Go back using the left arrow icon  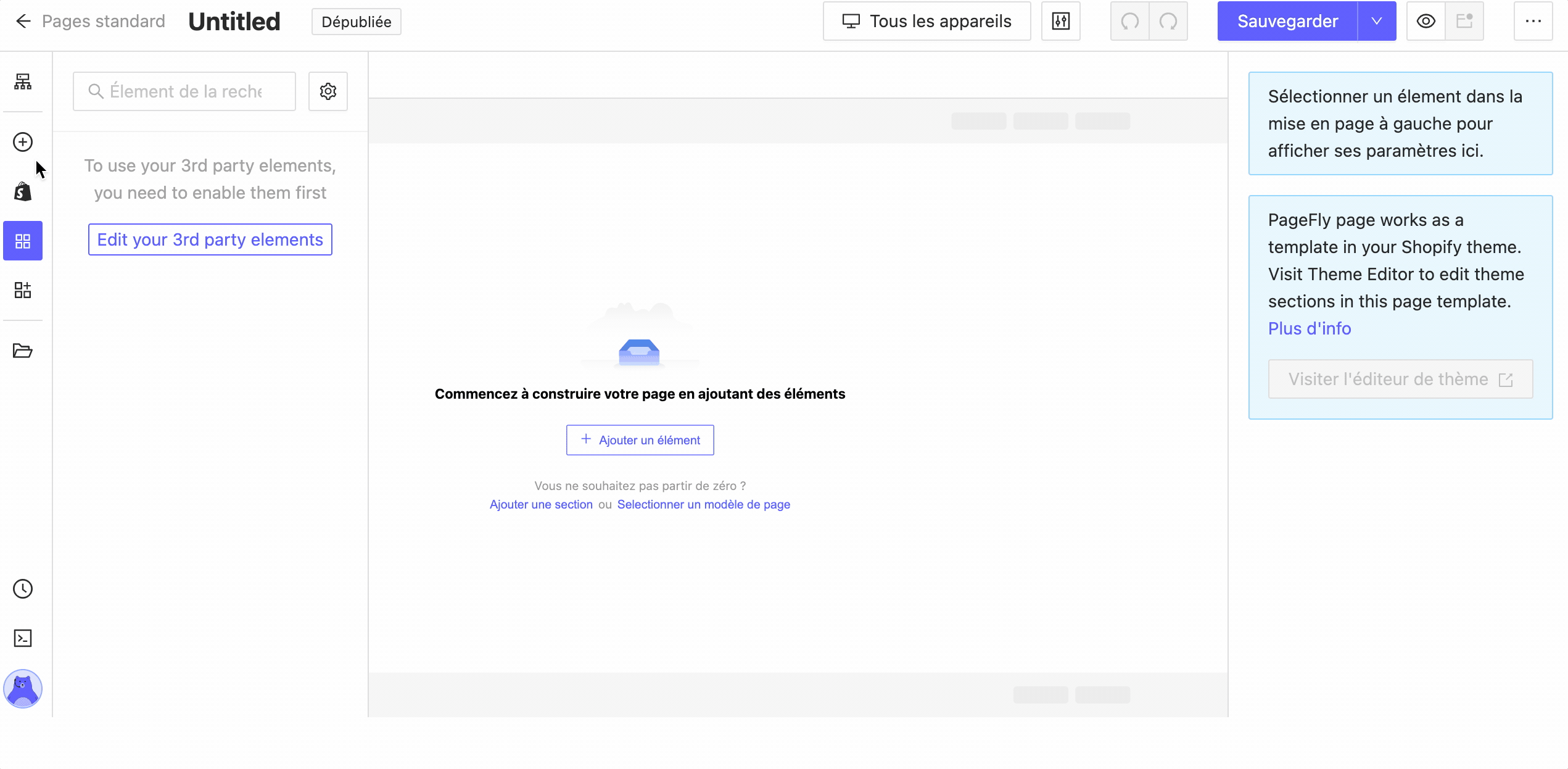[23, 22]
